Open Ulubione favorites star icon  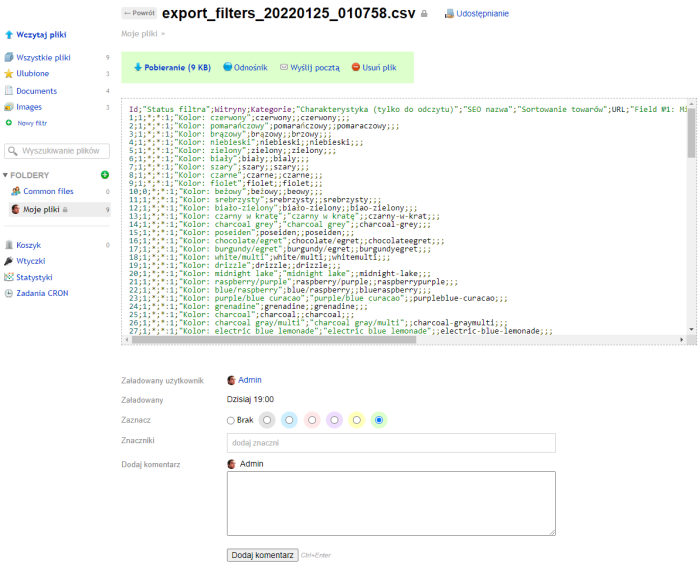coord(9,73)
